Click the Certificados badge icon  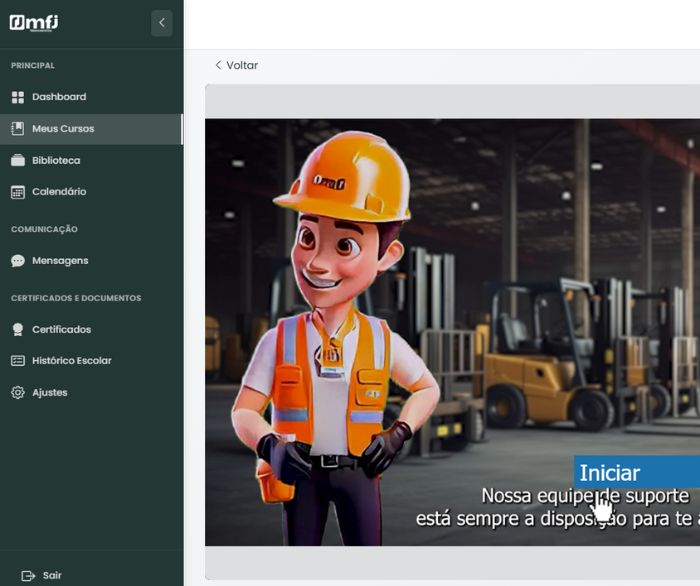(17, 330)
